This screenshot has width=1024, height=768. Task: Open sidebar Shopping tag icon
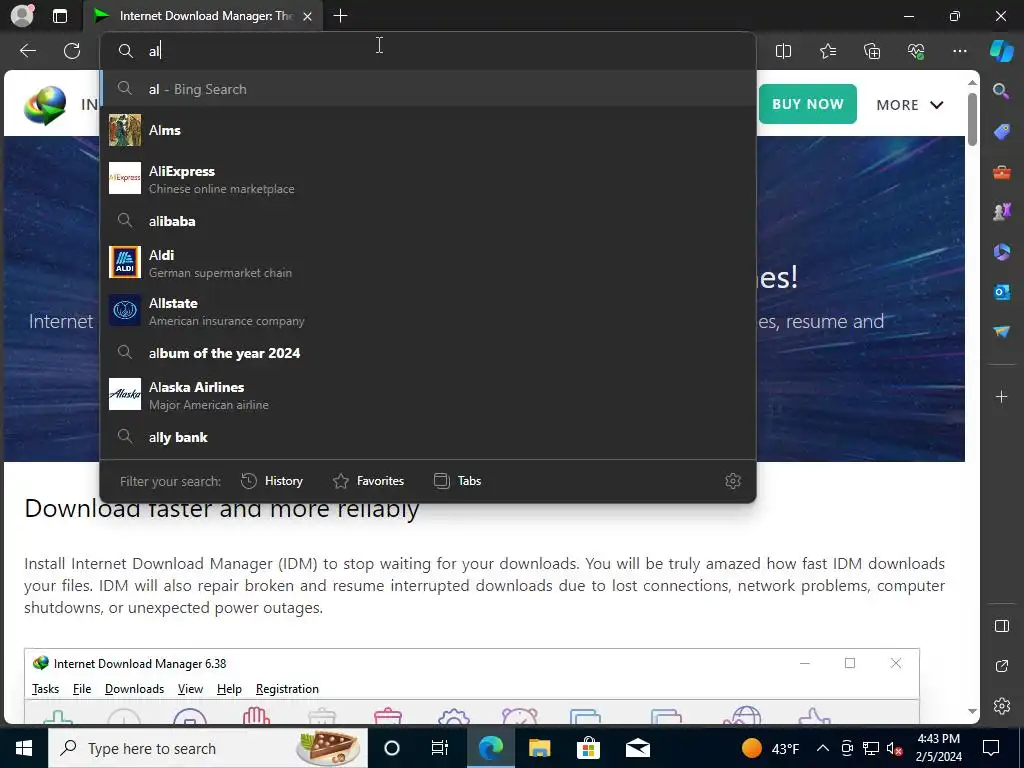coord(1001,132)
